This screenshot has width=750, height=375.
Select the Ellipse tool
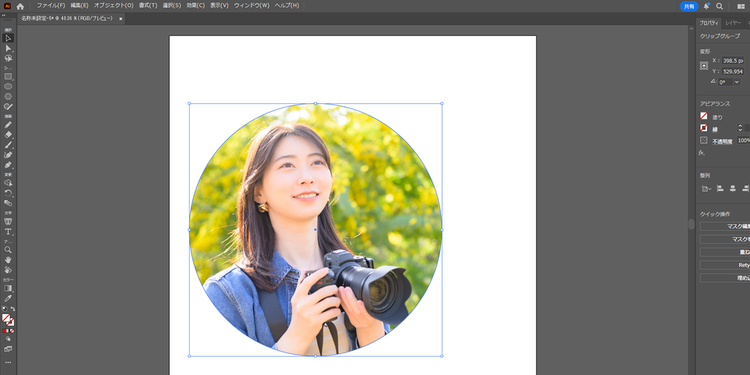[8, 87]
